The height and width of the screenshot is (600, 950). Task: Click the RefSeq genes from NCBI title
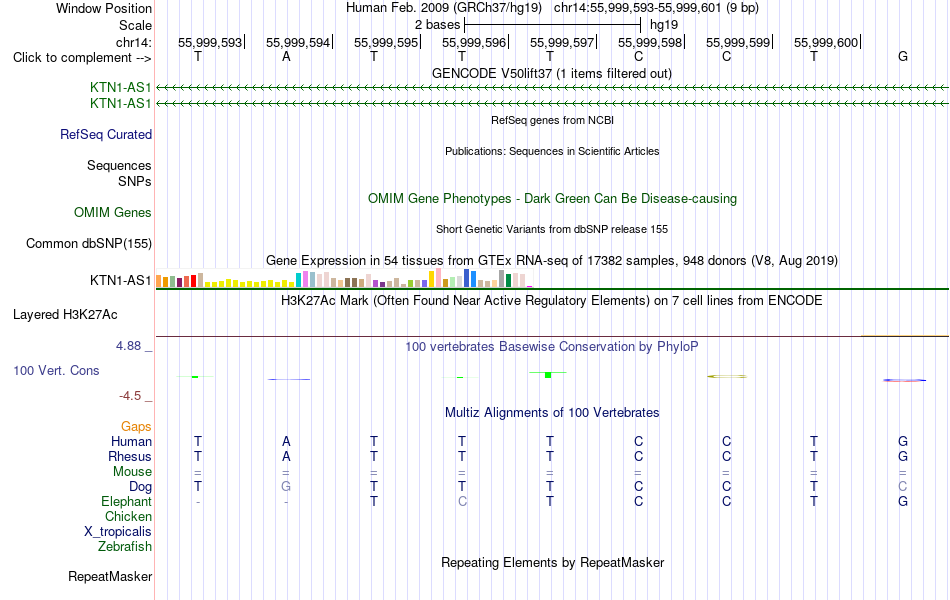click(552, 120)
